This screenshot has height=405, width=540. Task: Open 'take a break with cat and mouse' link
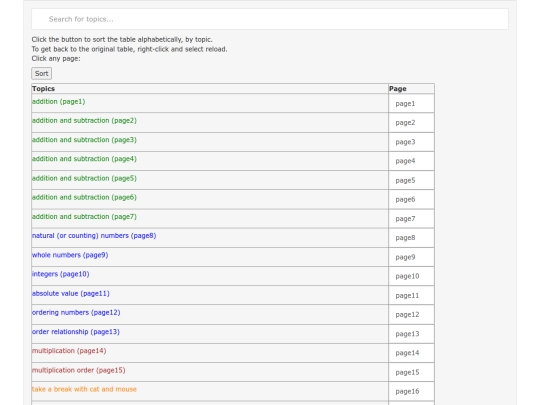tap(84, 389)
